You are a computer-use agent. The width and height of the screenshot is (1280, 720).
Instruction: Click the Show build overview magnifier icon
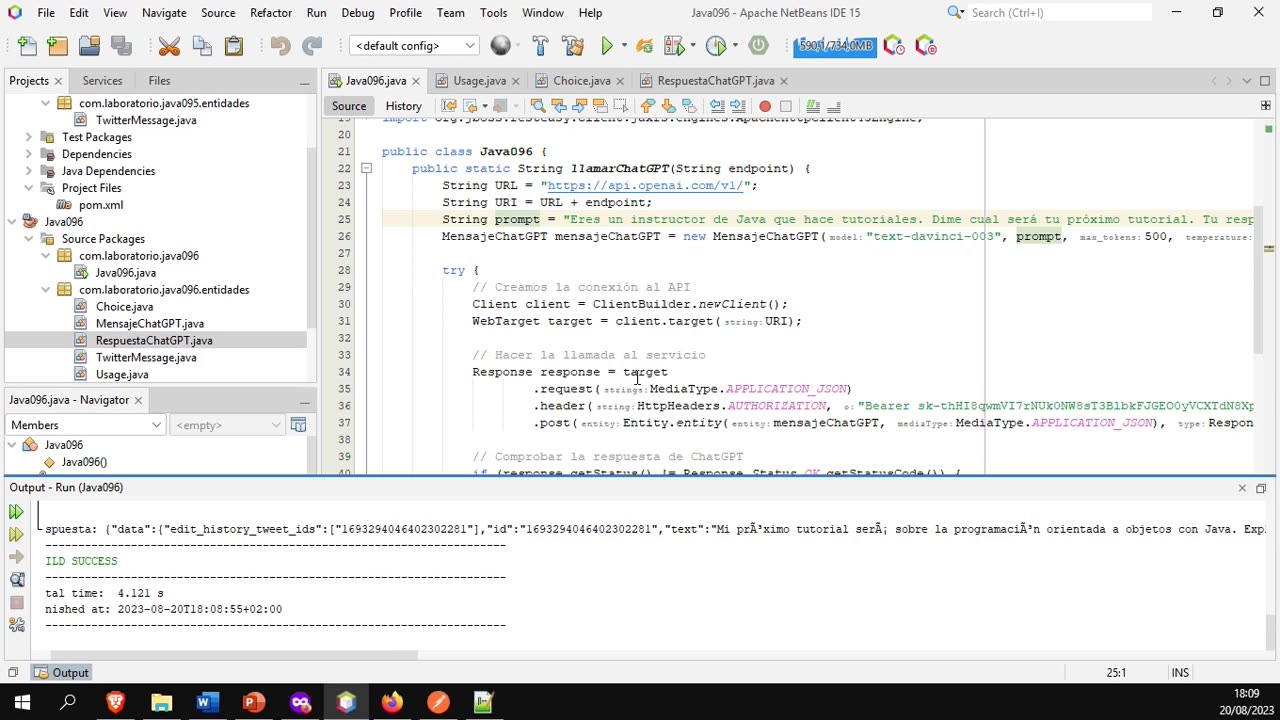(16, 580)
